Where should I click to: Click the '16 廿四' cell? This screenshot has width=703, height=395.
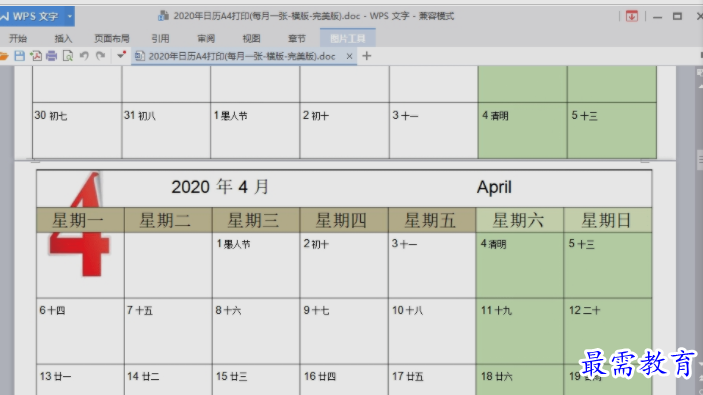(x=344, y=380)
